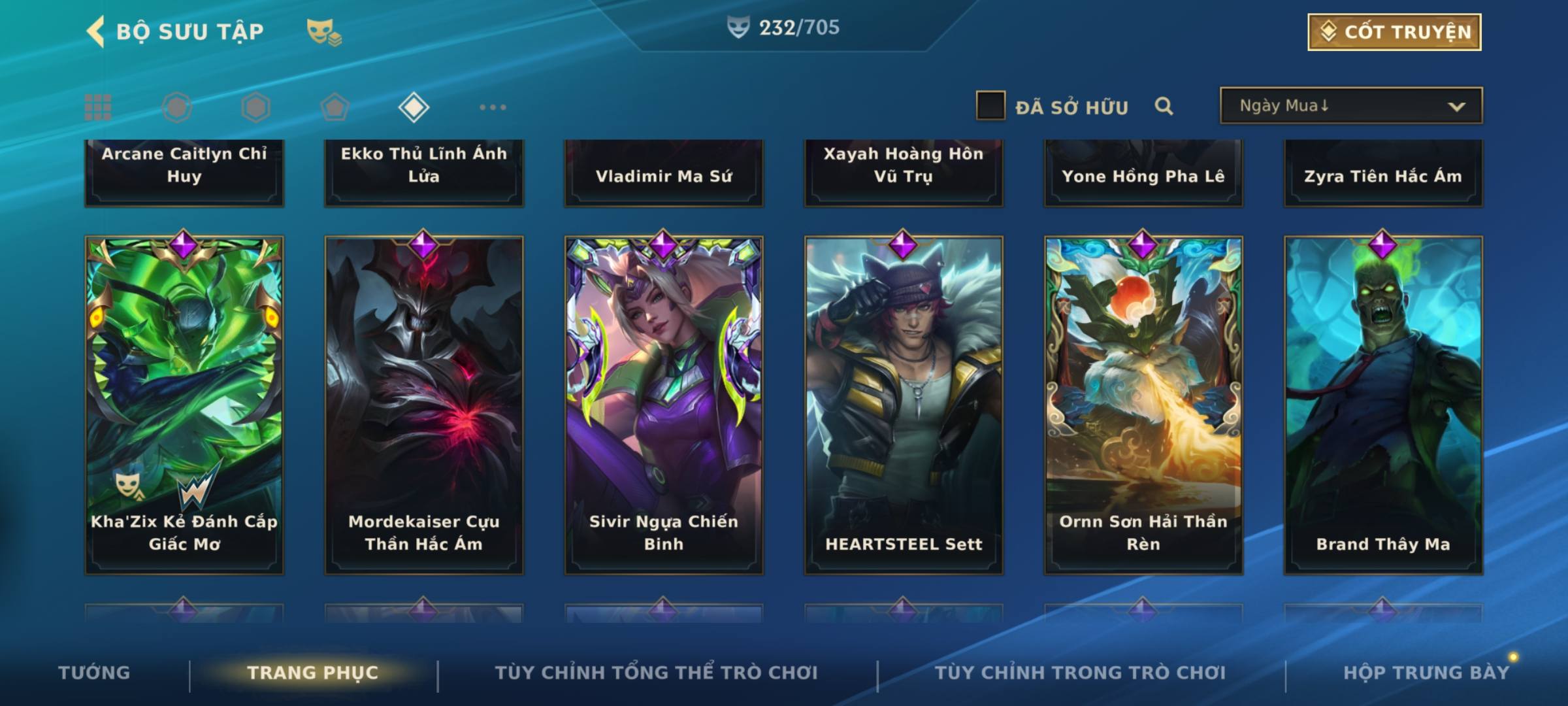Select the all-skins grid filter icon

click(x=98, y=107)
